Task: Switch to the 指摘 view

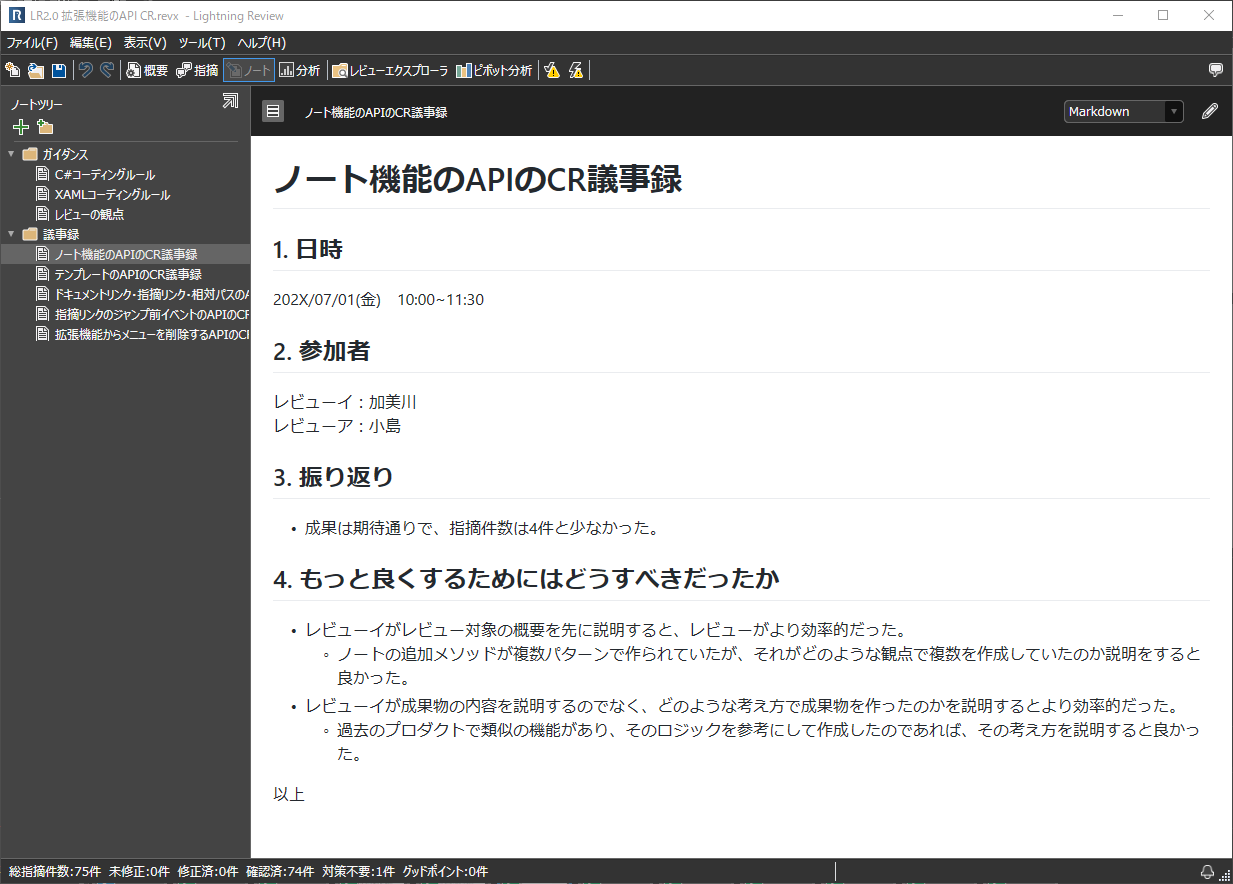Action: [197, 70]
